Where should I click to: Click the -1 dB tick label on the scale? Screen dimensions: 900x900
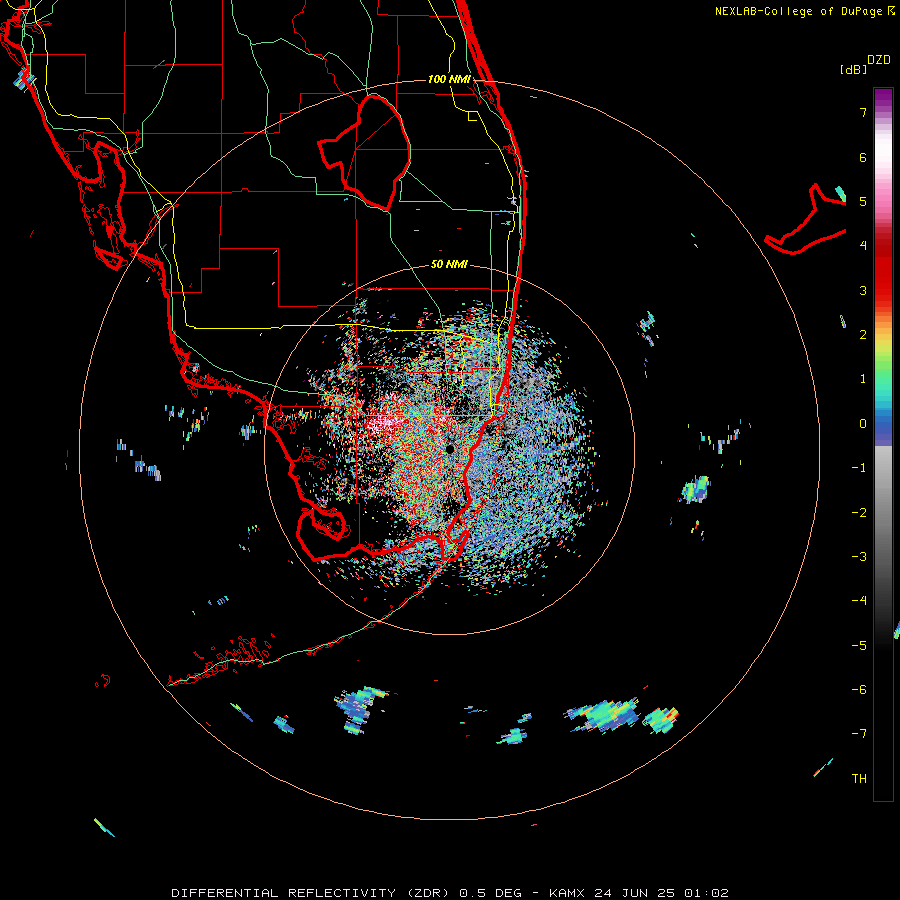859,468
